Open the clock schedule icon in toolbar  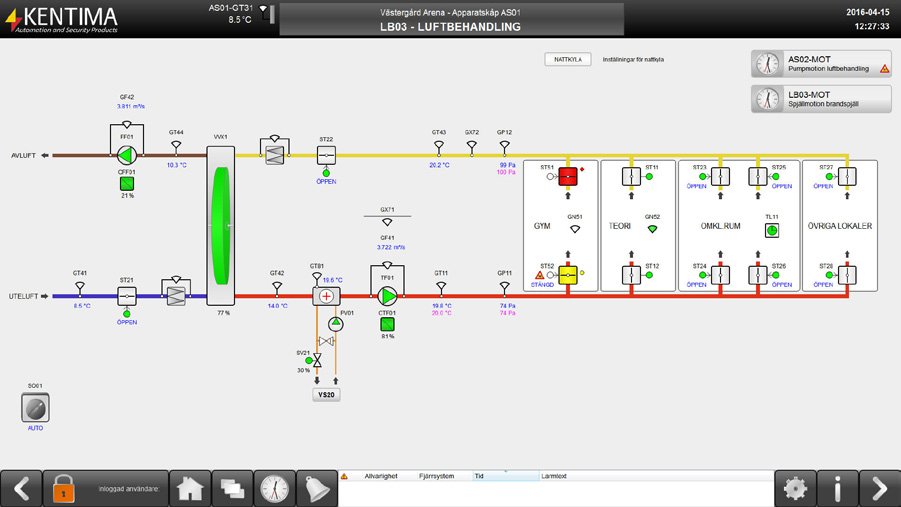pos(275,489)
